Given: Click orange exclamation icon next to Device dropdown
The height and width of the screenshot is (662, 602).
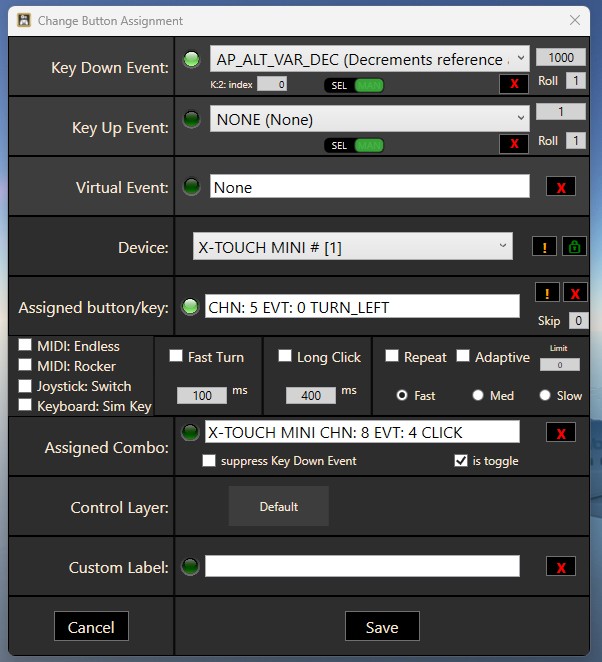Looking at the screenshot, I should click(x=545, y=247).
